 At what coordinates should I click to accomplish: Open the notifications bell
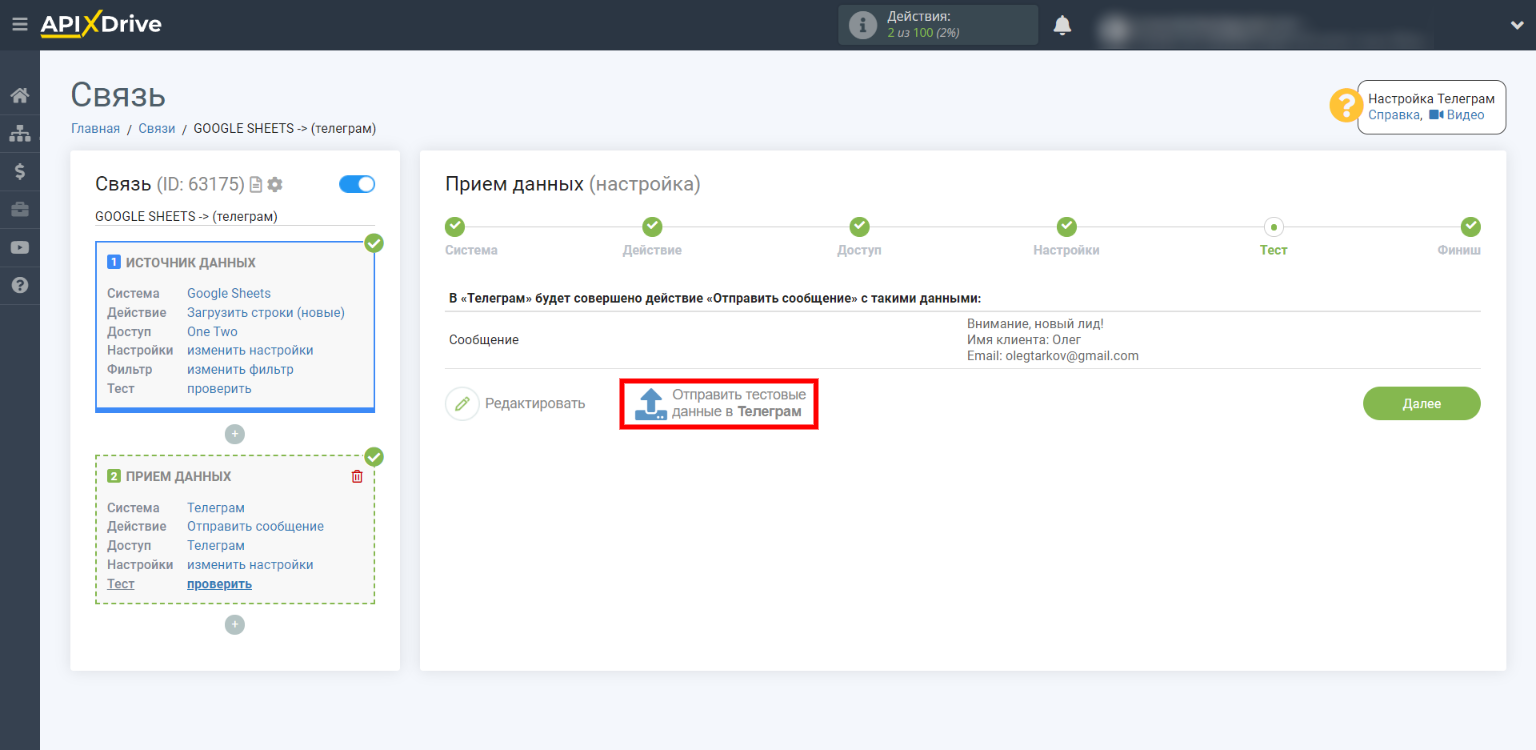coord(1062,26)
